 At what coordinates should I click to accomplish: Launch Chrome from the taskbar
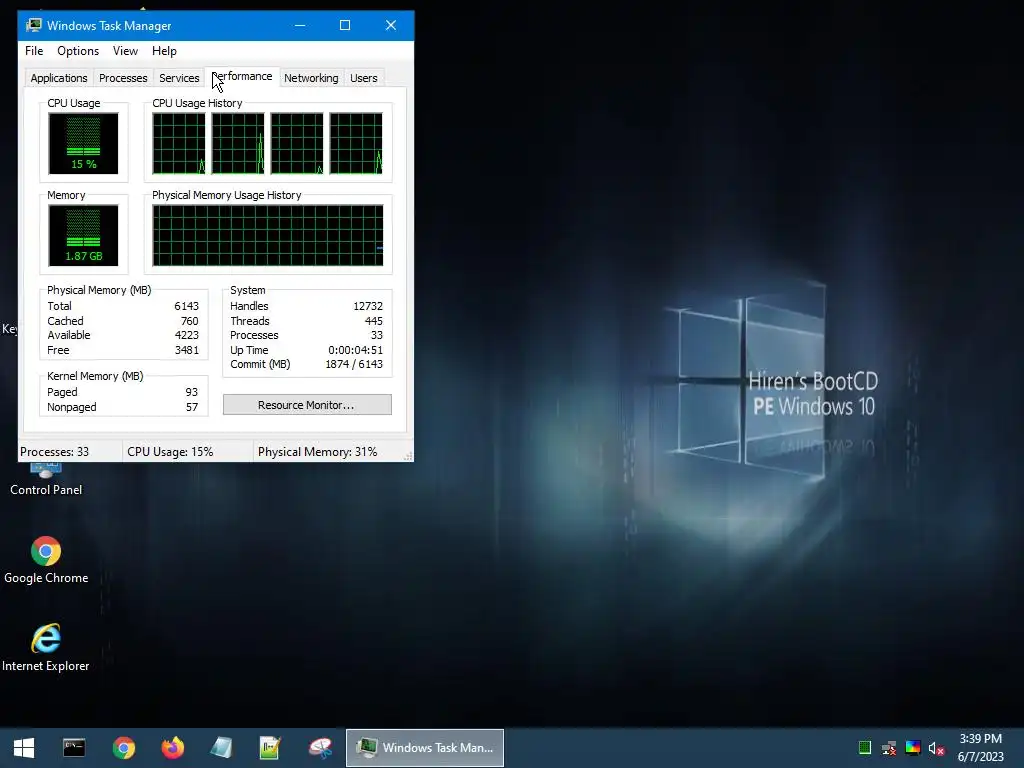123,748
